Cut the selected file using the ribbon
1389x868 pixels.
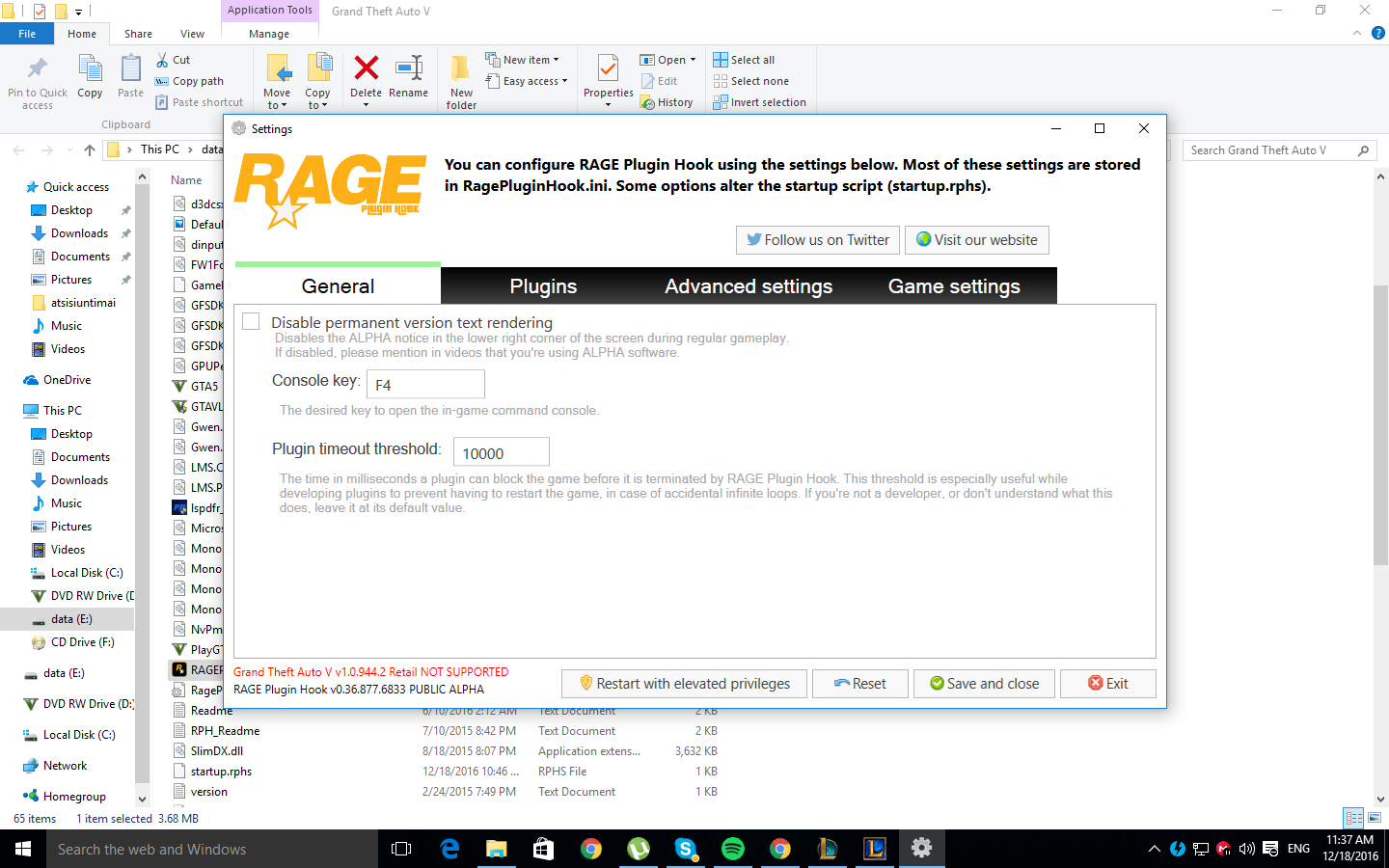[x=174, y=60]
